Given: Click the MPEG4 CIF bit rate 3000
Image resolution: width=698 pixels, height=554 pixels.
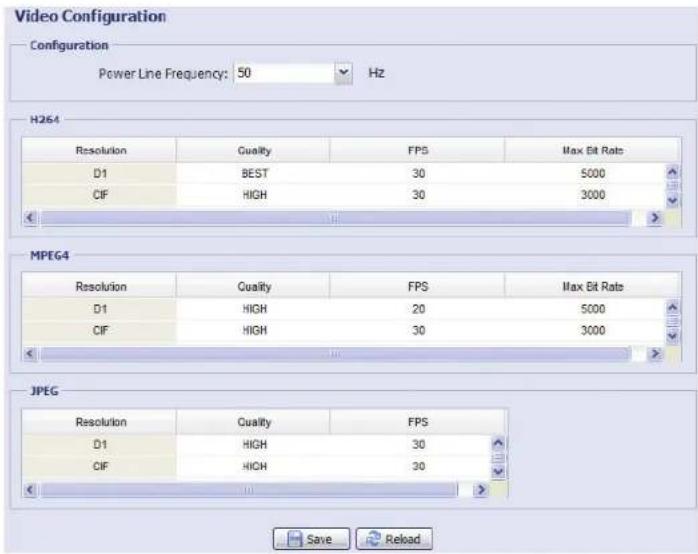Looking at the screenshot, I should click(x=592, y=331).
